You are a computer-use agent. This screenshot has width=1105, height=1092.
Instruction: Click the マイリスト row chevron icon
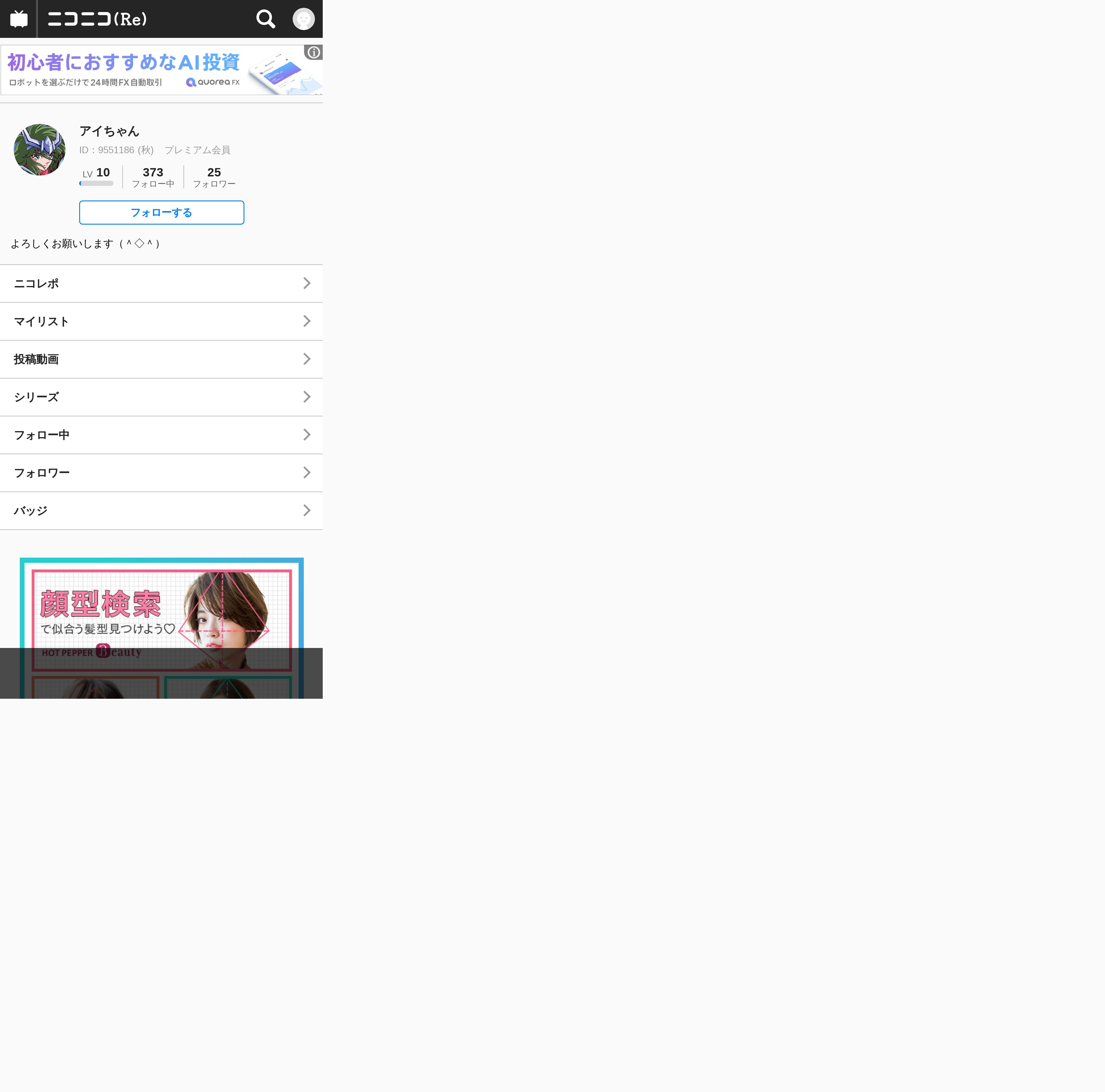[x=307, y=322]
